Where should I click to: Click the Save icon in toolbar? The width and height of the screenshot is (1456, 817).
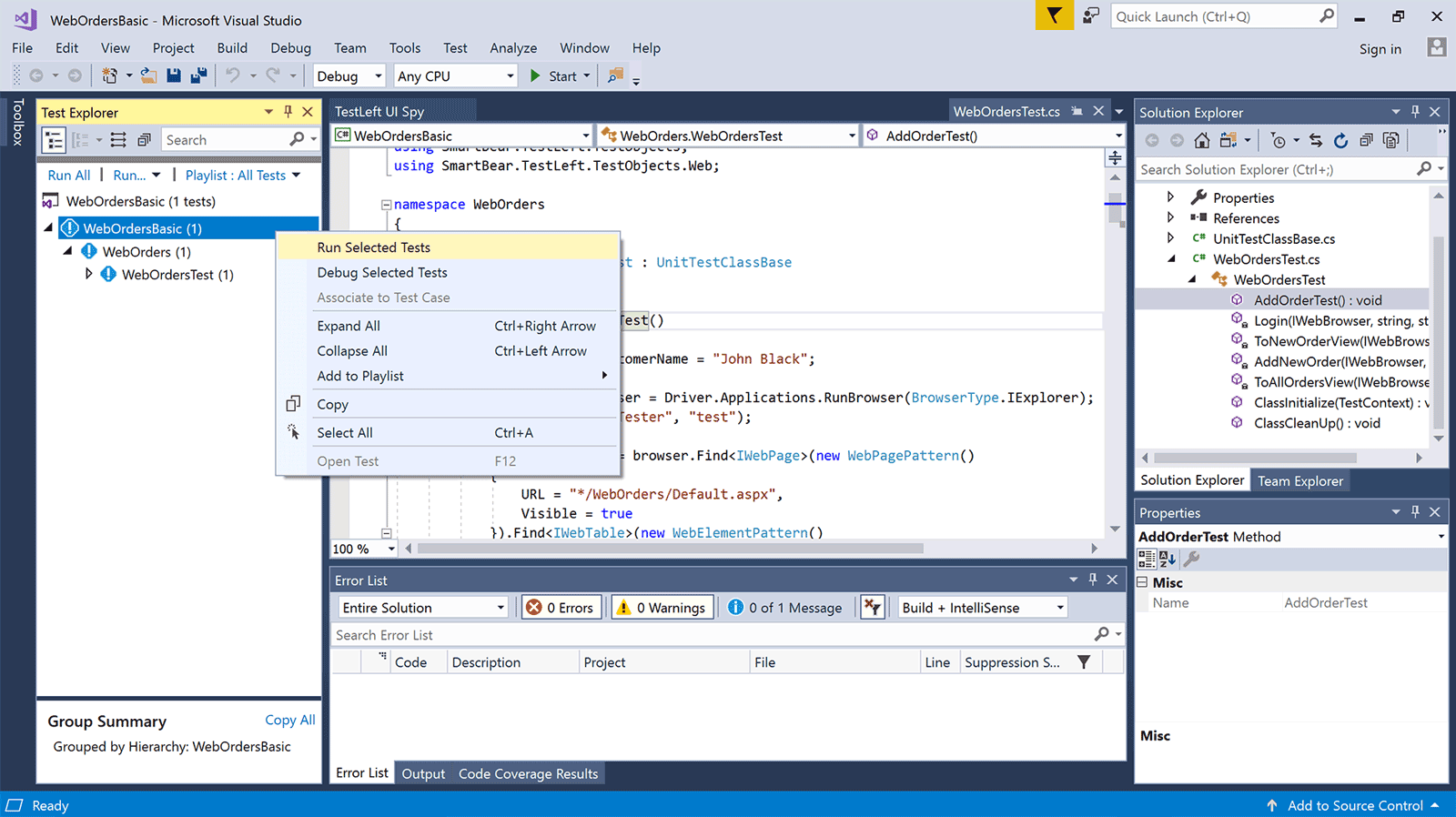point(174,76)
